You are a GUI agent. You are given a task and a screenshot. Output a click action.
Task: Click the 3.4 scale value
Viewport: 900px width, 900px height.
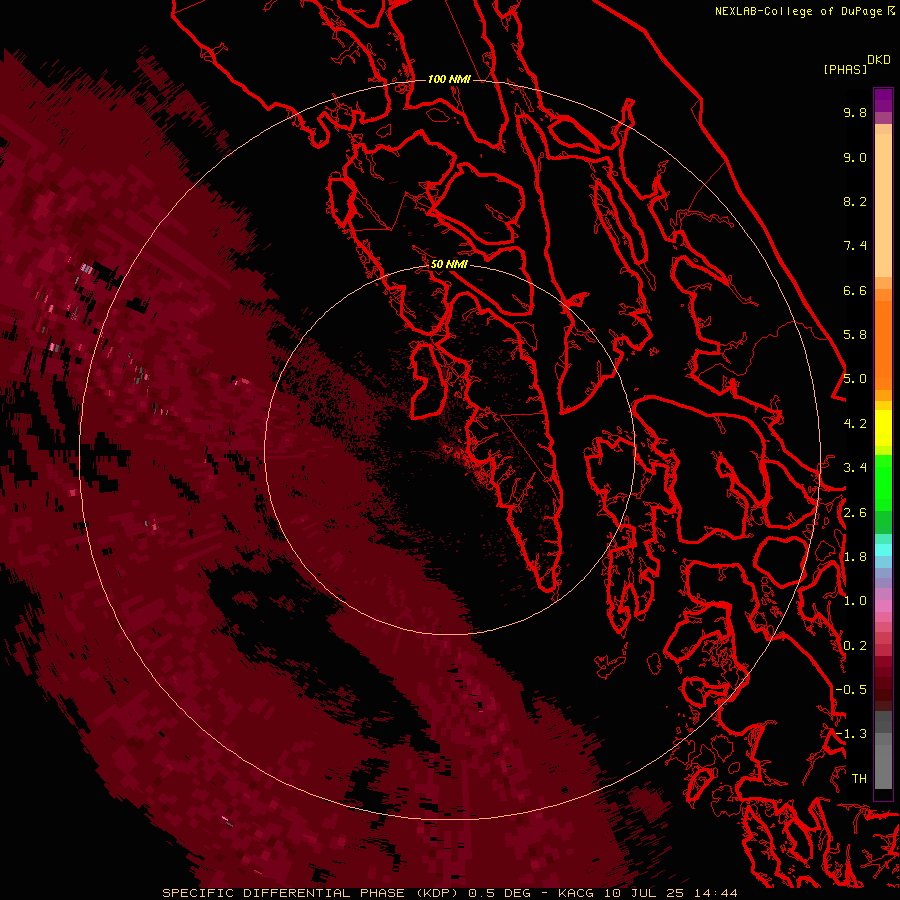click(x=855, y=468)
